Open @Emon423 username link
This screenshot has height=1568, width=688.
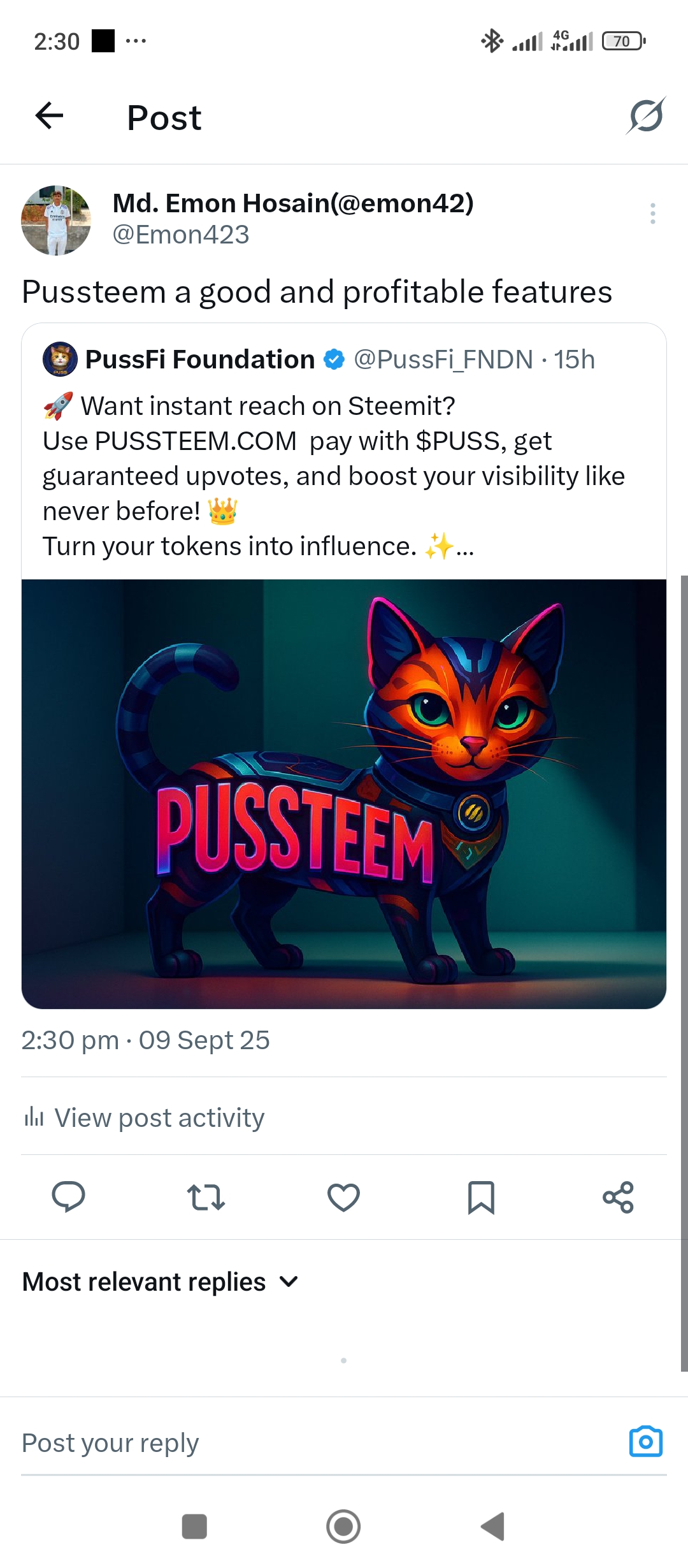coord(181,235)
